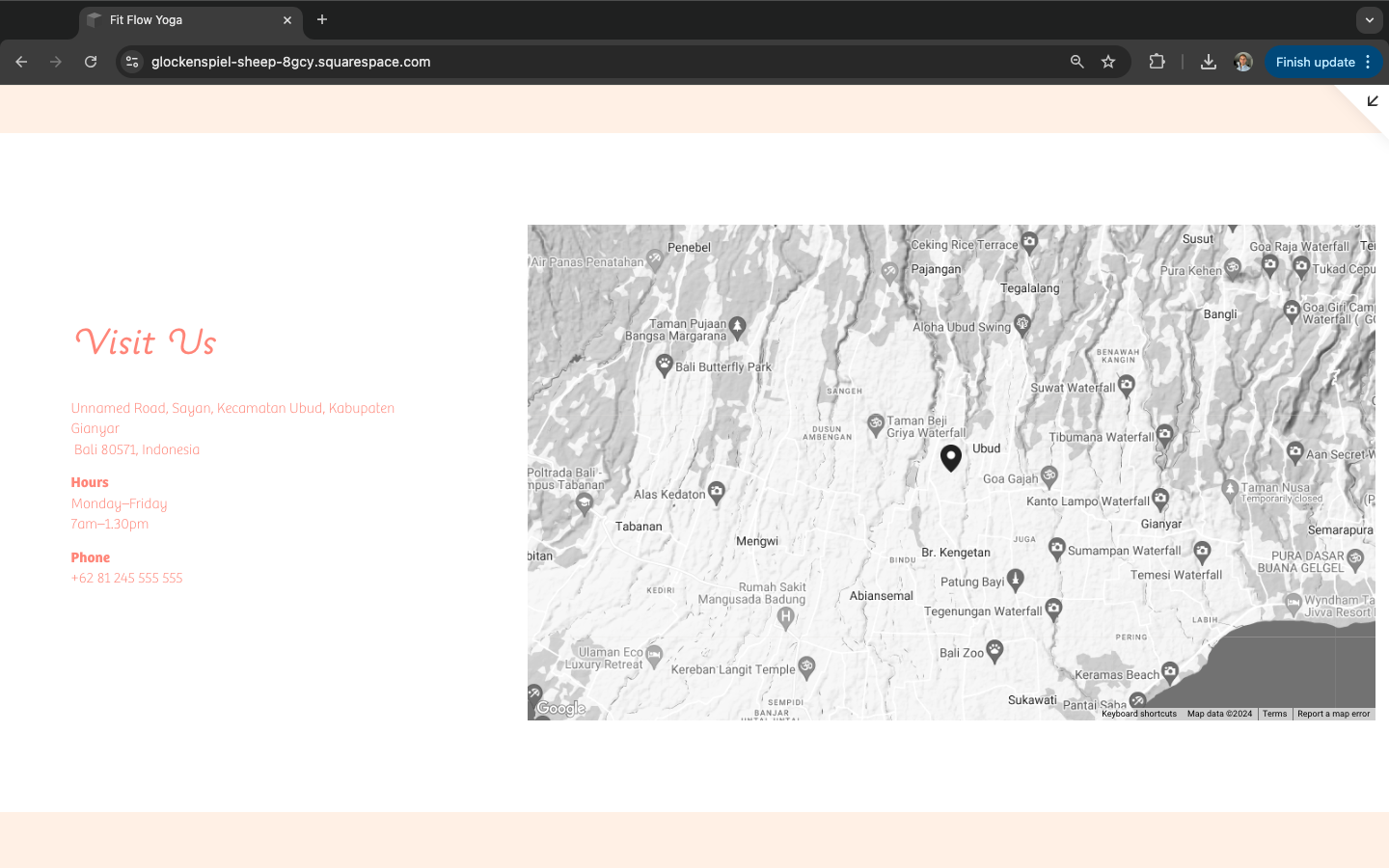Click the address bar URL field
The image size is (1389, 868).
[598, 62]
